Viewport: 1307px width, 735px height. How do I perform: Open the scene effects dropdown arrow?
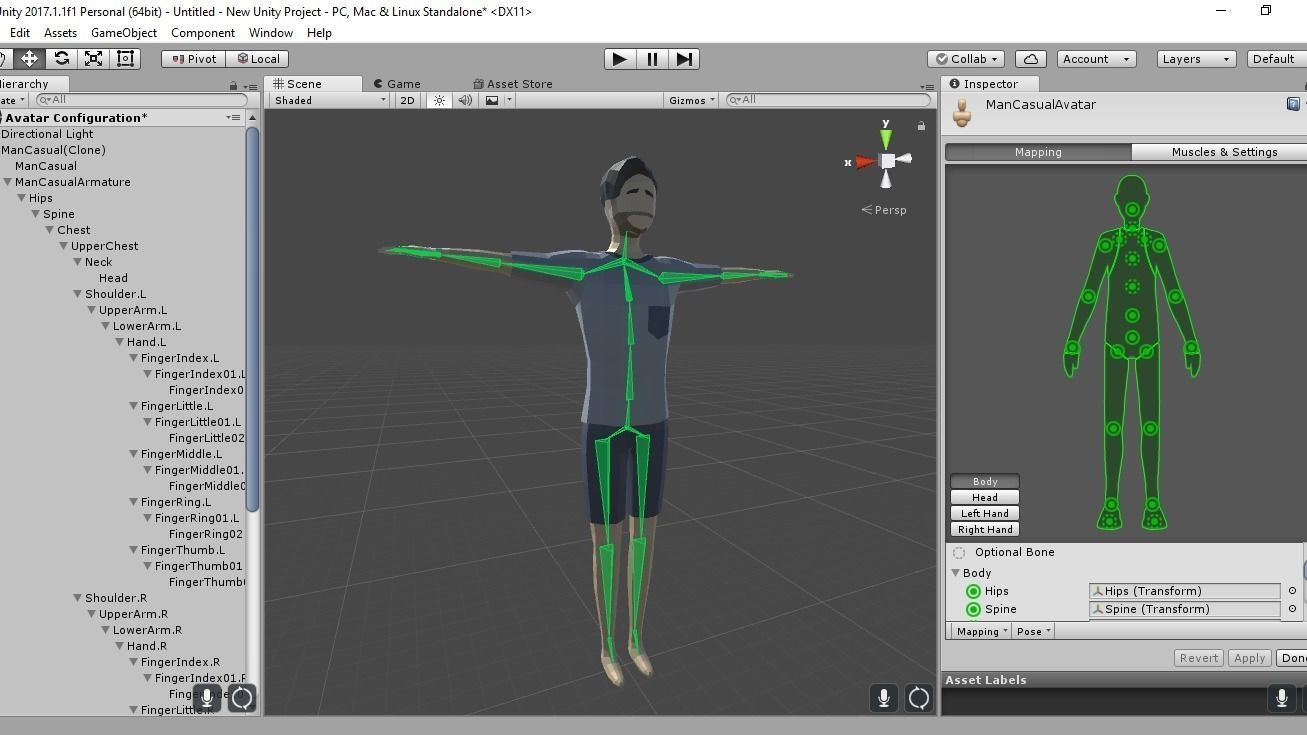(x=509, y=100)
